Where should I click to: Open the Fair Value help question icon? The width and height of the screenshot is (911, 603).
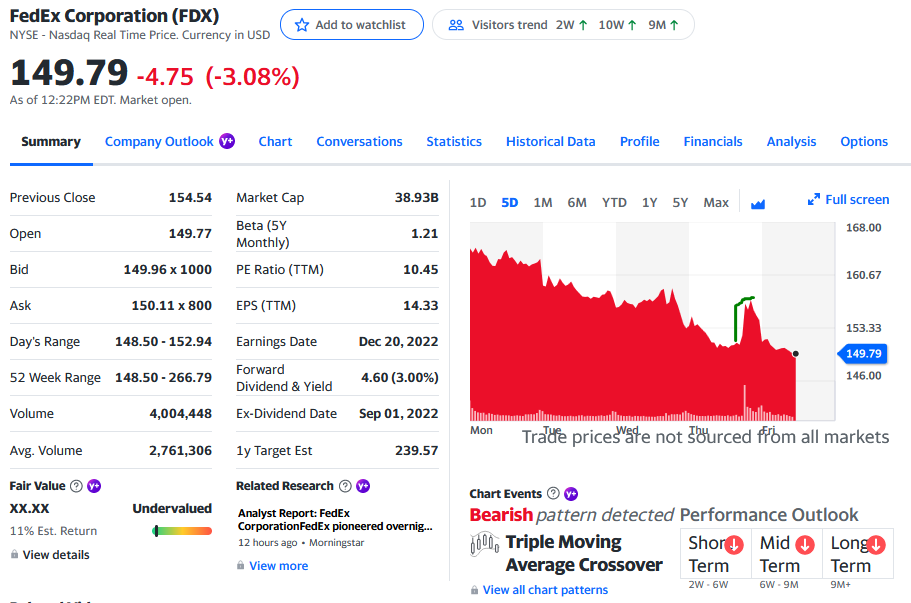click(76, 486)
